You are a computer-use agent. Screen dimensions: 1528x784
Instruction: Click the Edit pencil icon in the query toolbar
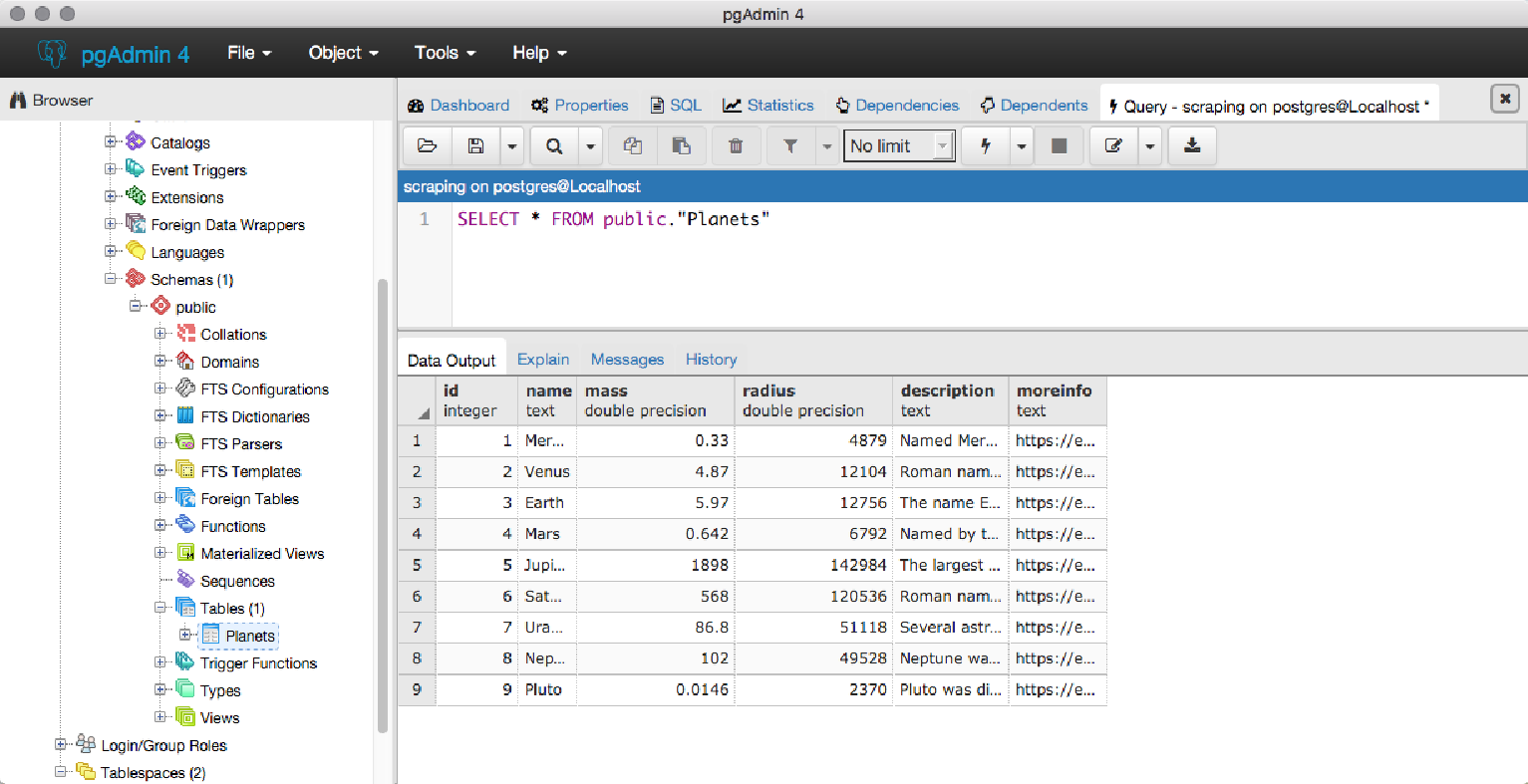[x=1113, y=146]
